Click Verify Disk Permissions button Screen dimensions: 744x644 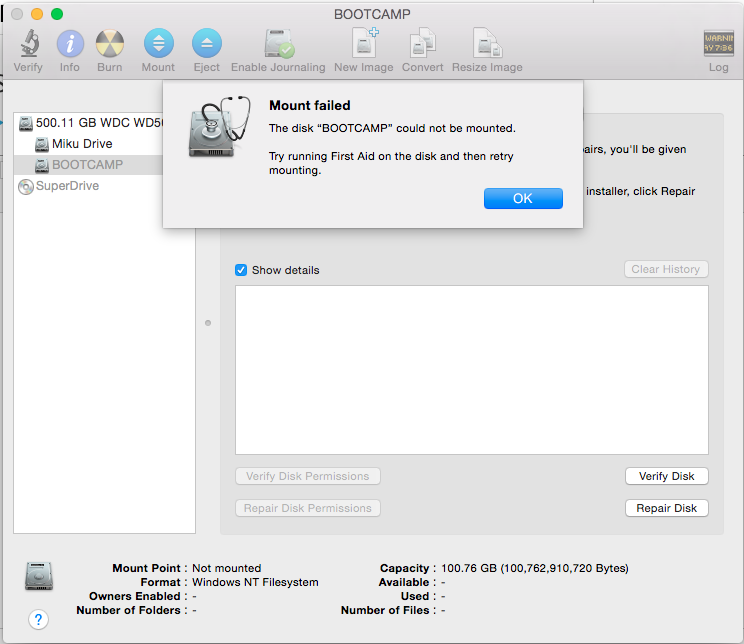coord(307,476)
